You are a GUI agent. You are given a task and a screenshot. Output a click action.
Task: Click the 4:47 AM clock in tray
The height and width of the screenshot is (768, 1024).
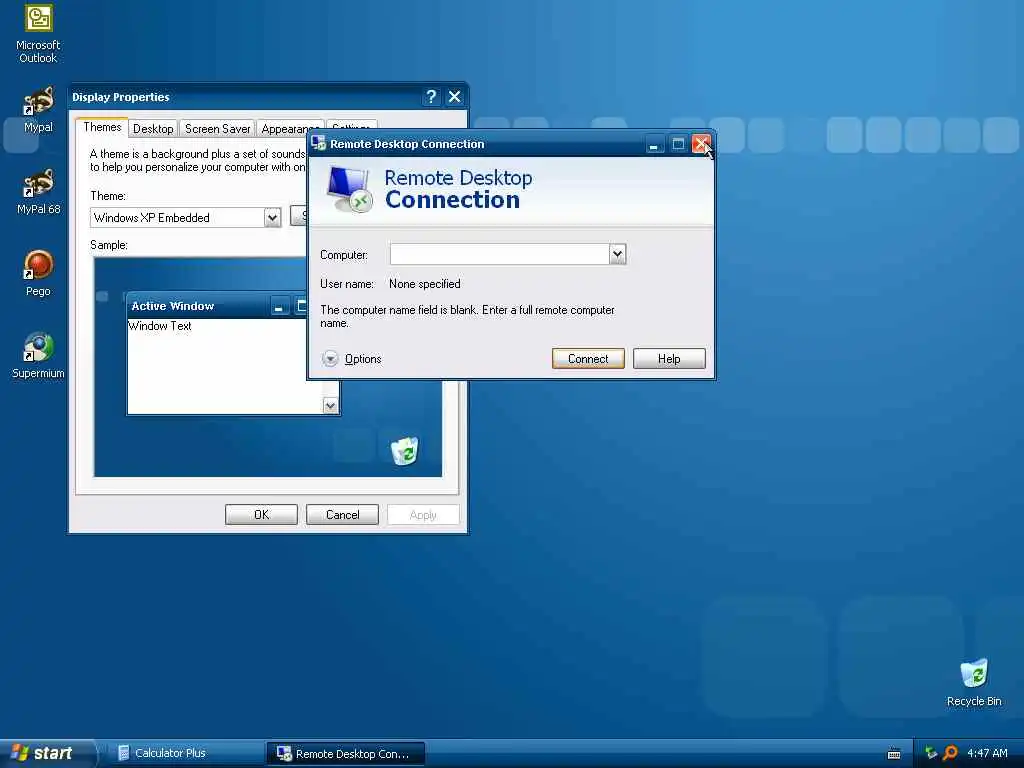tap(987, 753)
